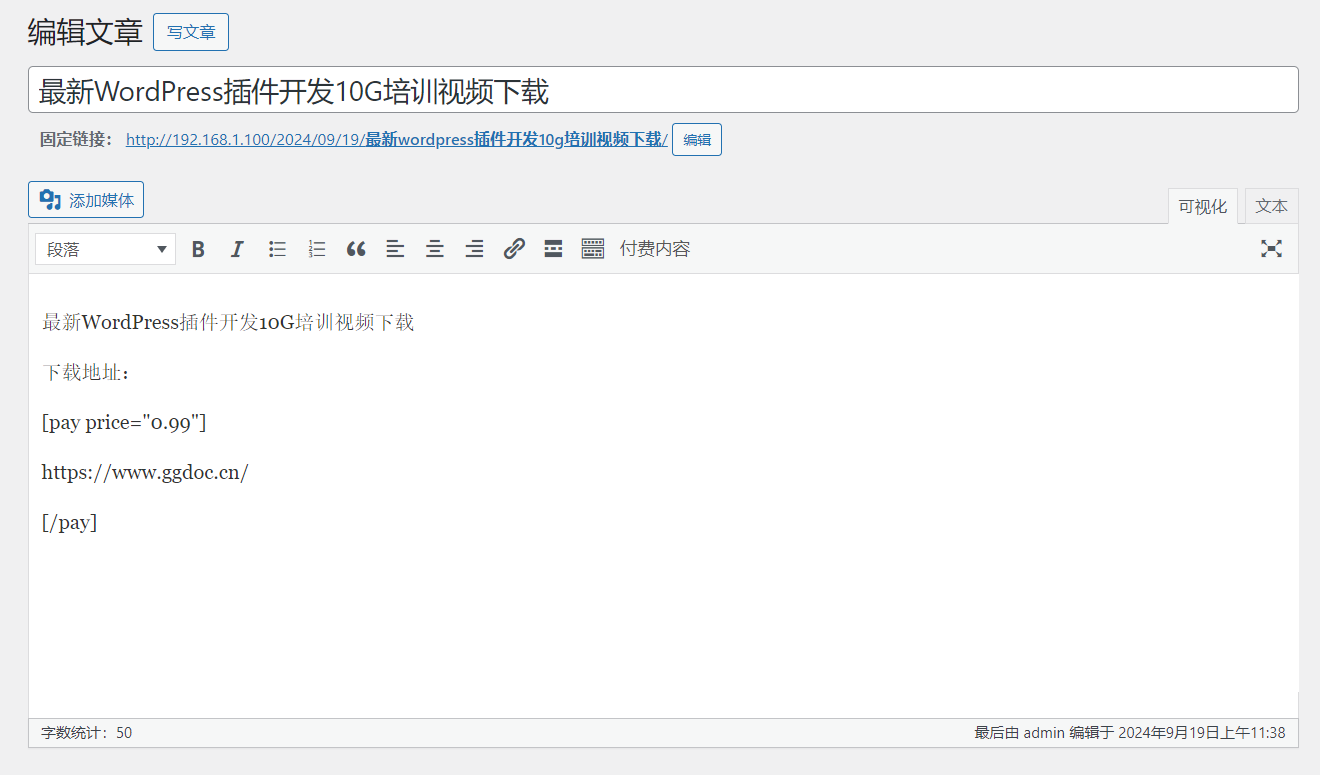Click the https://www.ggdoc.cn/ text line
The image size is (1320, 775).
[145, 472]
